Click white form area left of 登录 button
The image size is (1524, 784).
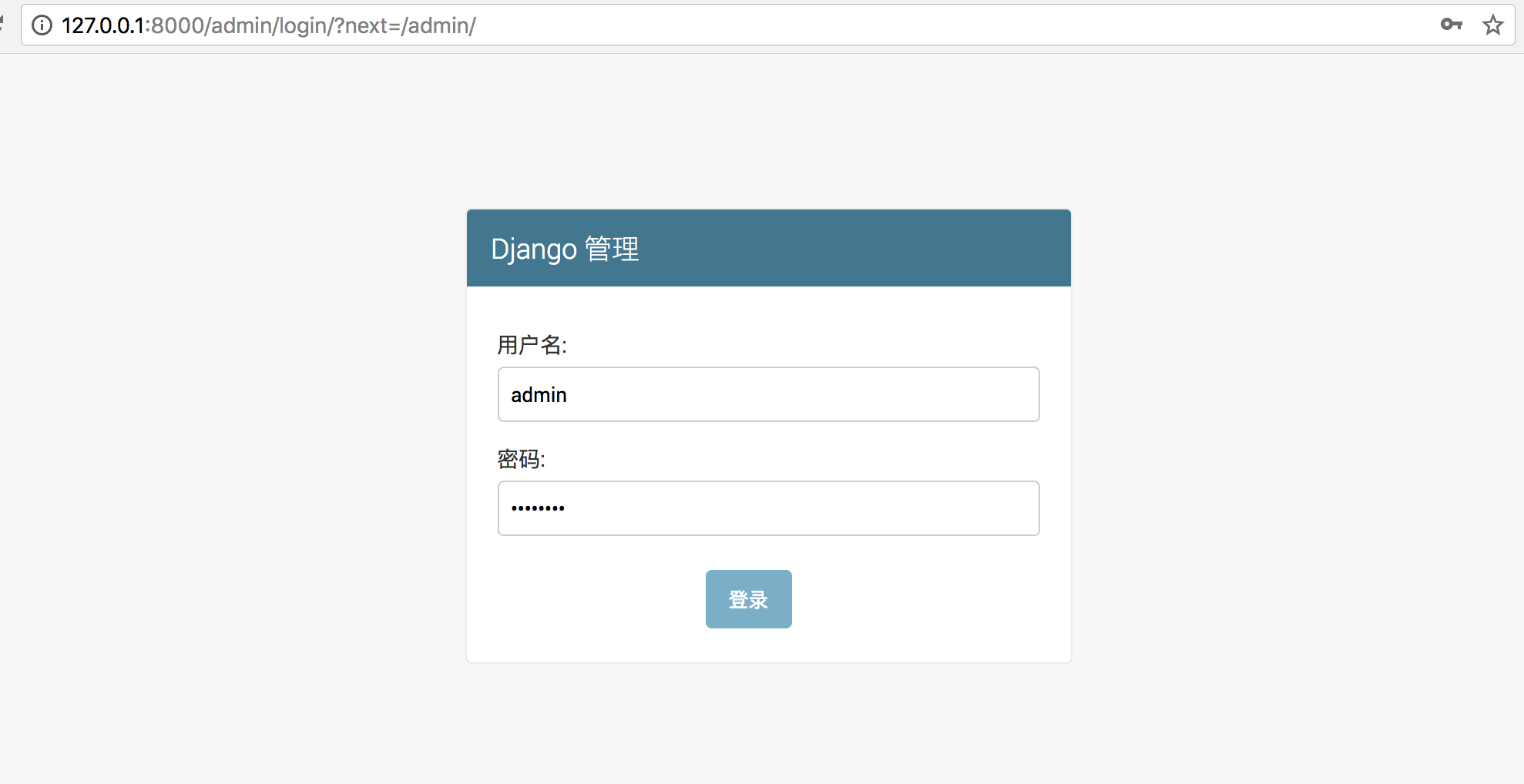(586, 599)
